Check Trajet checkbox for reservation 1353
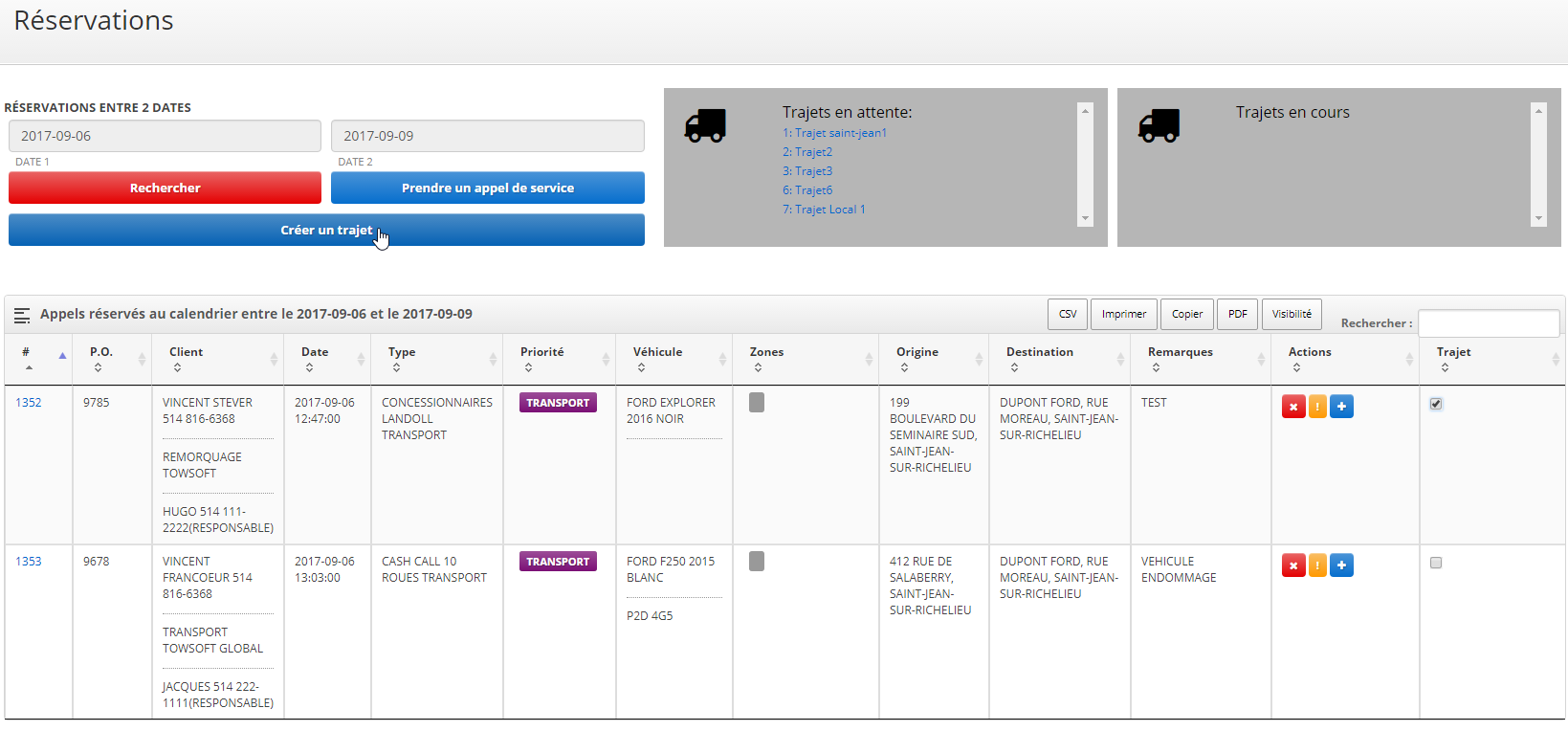This screenshot has height=731, width=1568. tap(1436, 563)
